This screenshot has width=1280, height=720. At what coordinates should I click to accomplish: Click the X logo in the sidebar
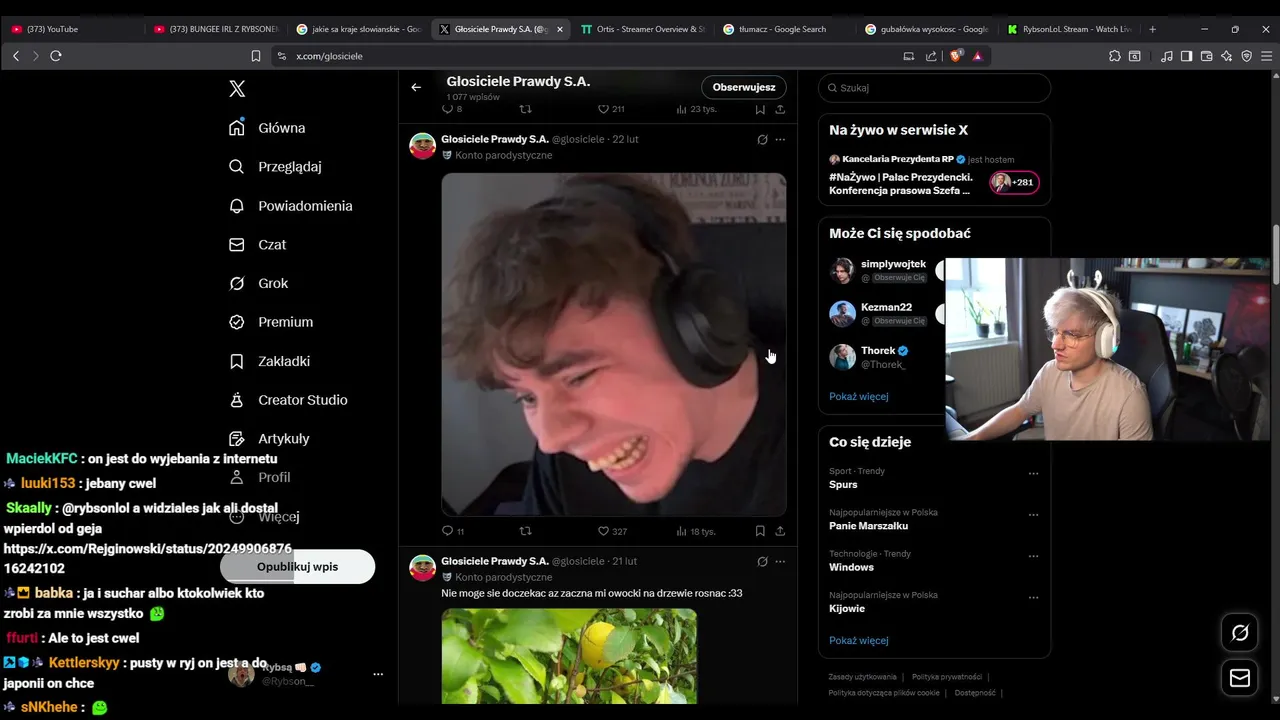click(237, 89)
